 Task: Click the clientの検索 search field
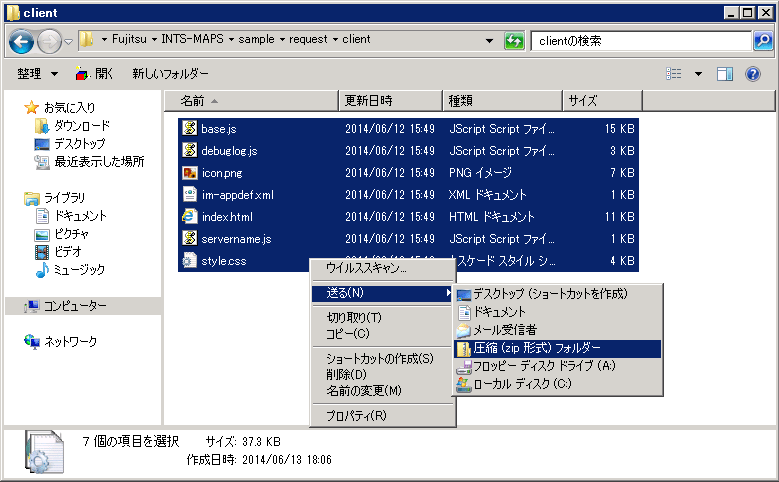tap(640, 41)
